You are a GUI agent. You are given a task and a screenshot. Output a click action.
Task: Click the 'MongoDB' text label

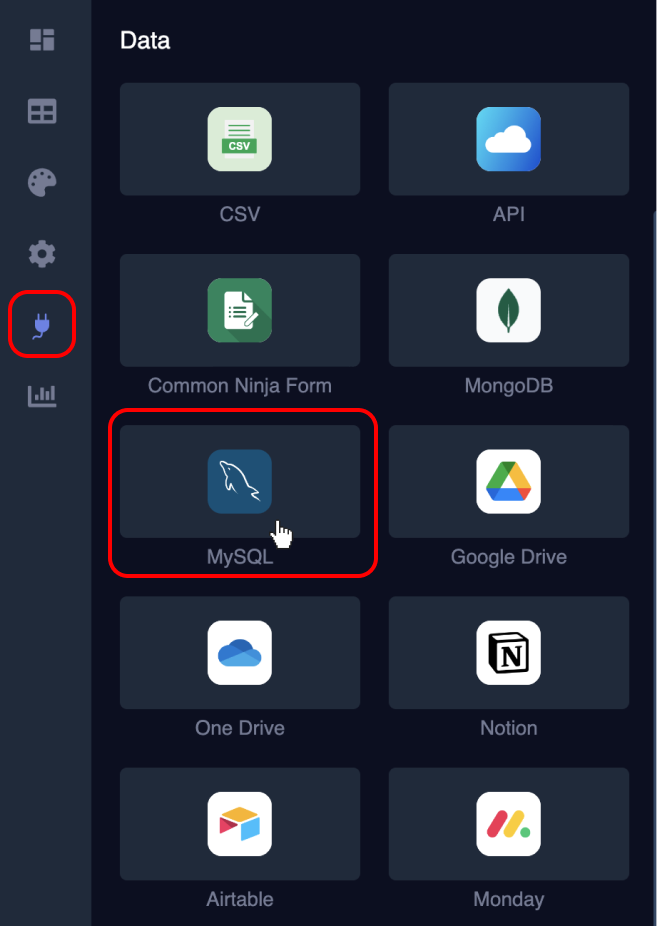tap(508, 386)
